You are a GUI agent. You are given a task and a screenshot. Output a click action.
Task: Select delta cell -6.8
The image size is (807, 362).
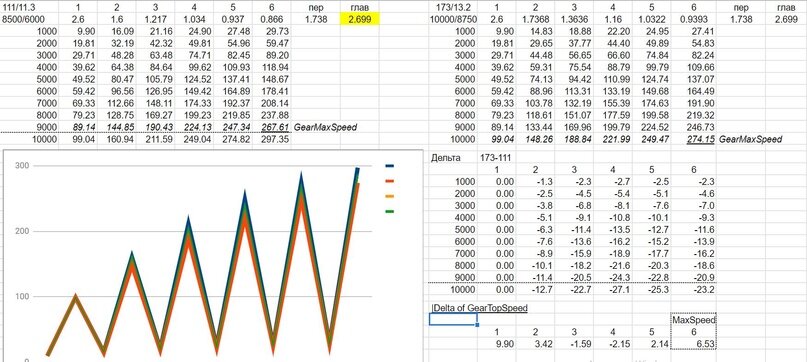coord(574,205)
